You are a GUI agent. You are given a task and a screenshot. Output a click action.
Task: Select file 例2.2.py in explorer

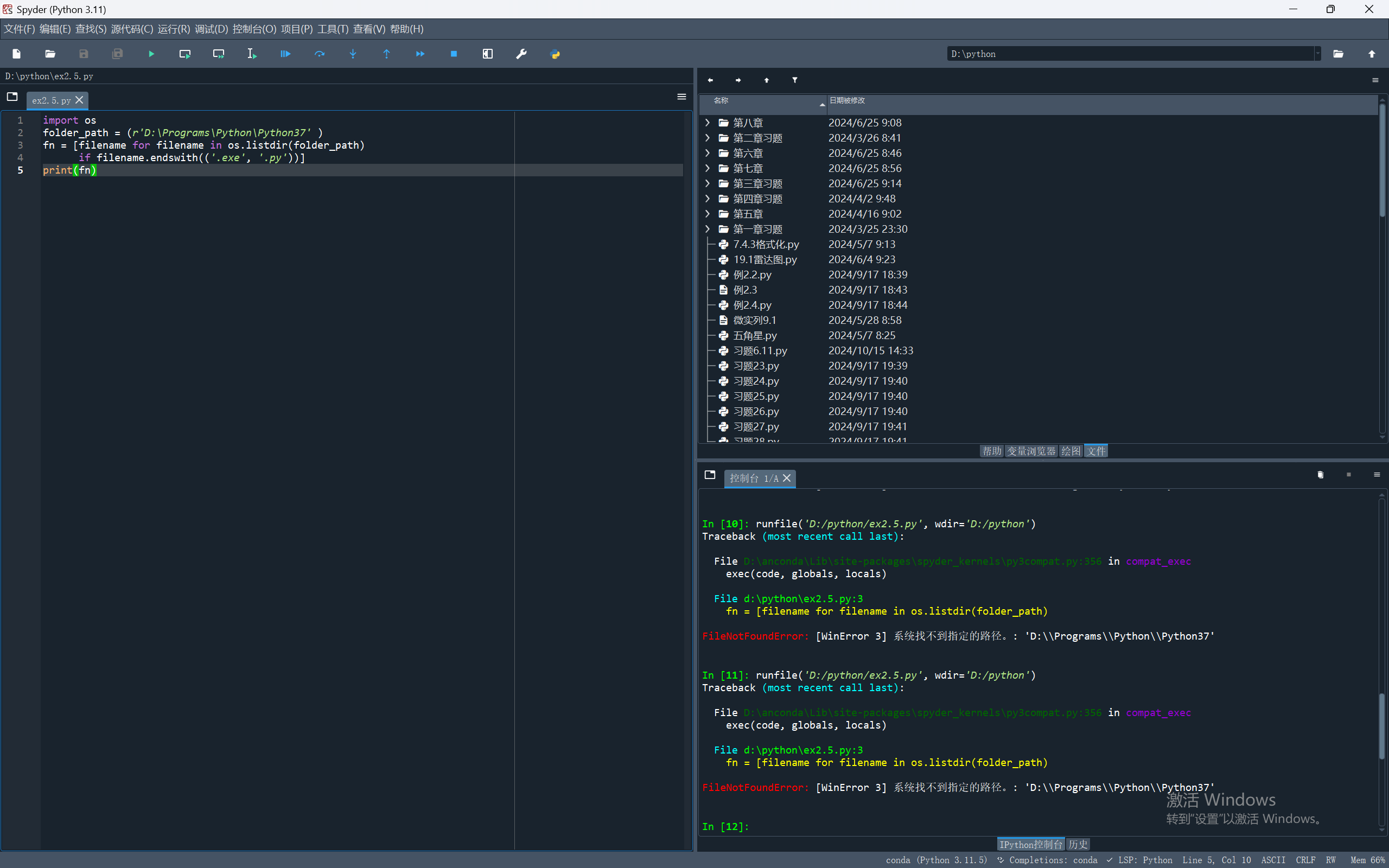[752, 275]
